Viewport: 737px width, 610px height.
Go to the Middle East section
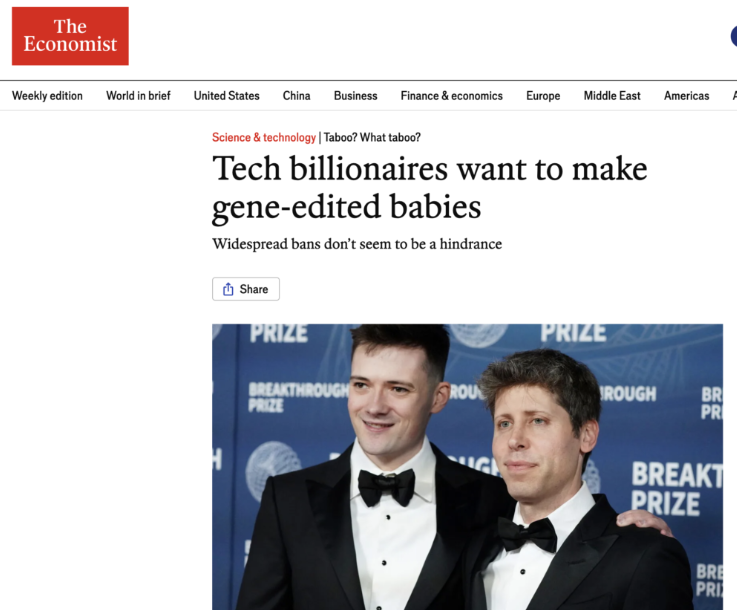coord(612,96)
